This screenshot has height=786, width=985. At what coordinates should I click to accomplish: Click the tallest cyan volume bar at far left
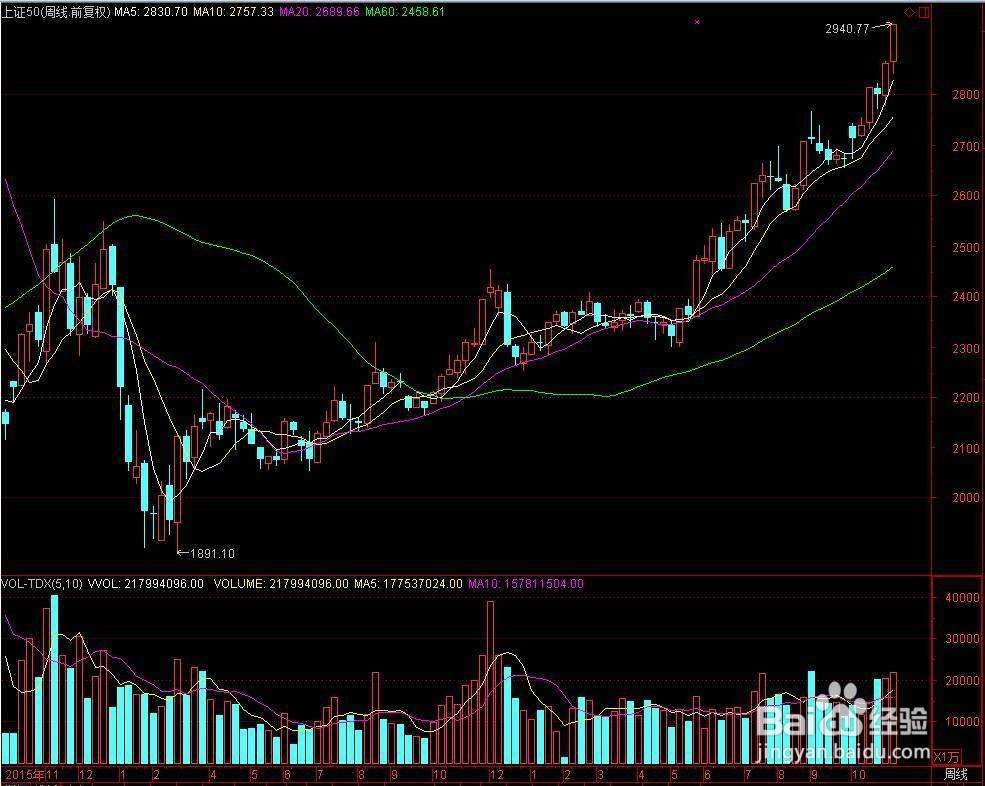[55, 680]
